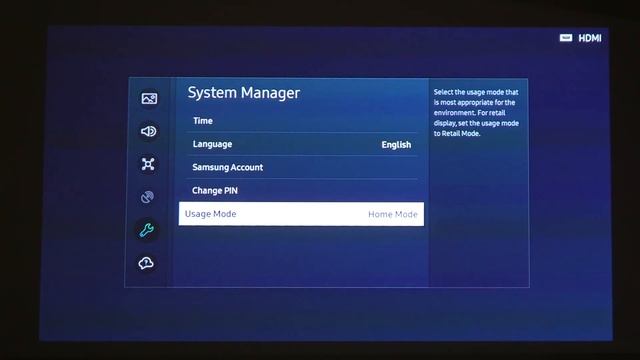Select the highlighted Usage Mode row

click(301, 214)
